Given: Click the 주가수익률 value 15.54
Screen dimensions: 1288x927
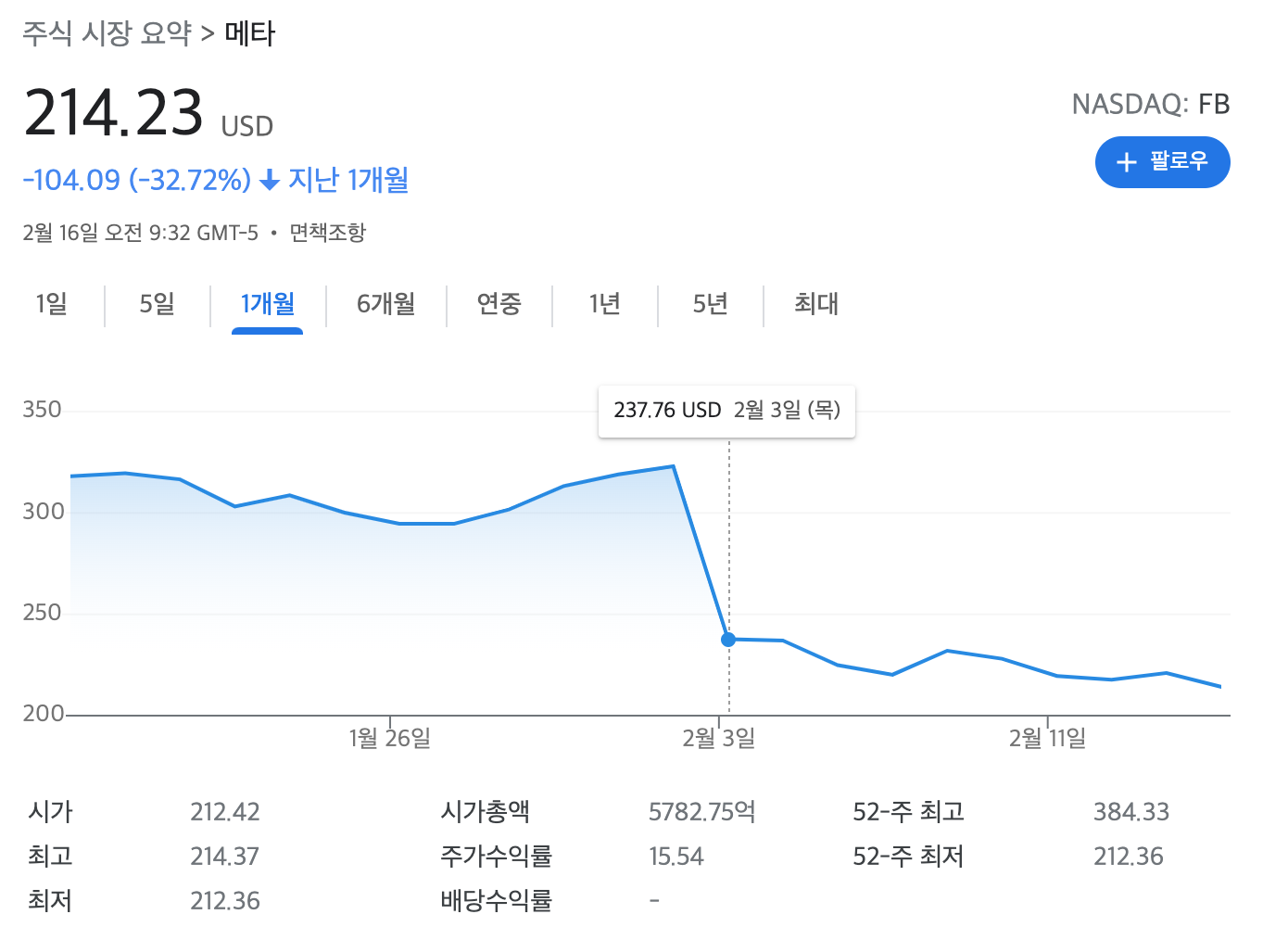Looking at the screenshot, I should coord(676,857).
